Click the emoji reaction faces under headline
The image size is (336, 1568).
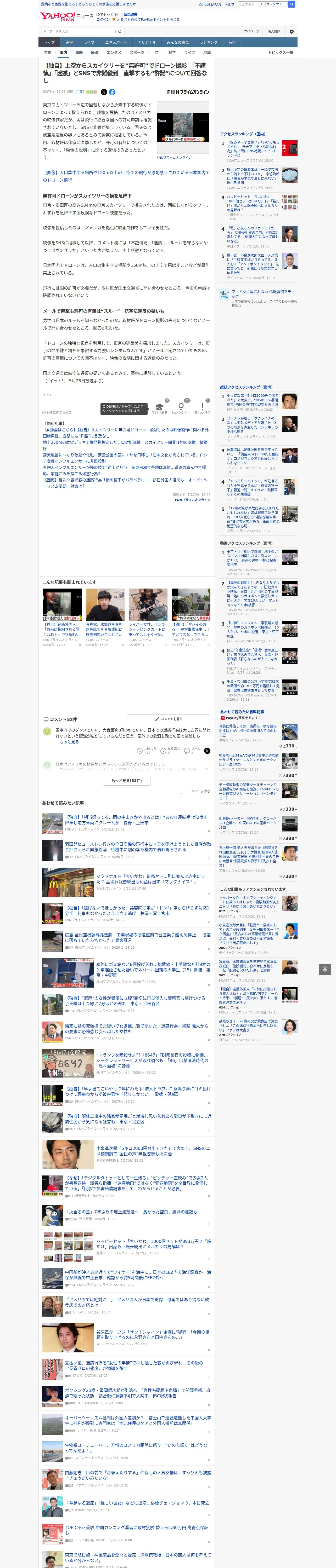pyautogui.click(x=92, y=92)
